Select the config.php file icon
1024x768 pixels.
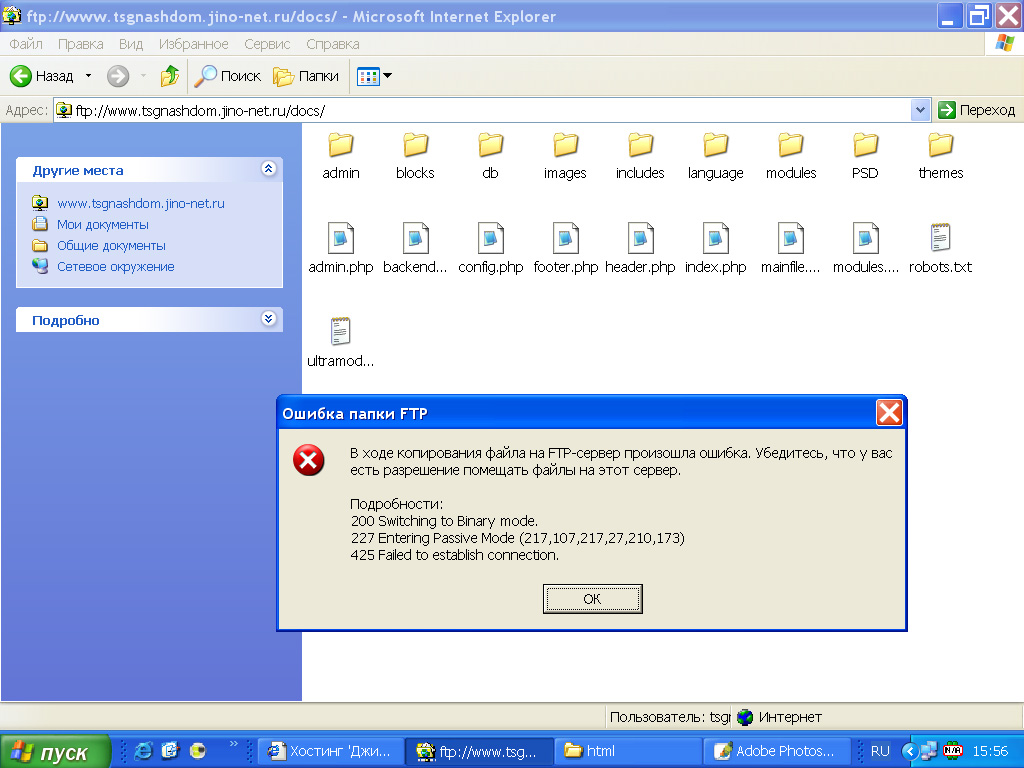tap(490, 238)
